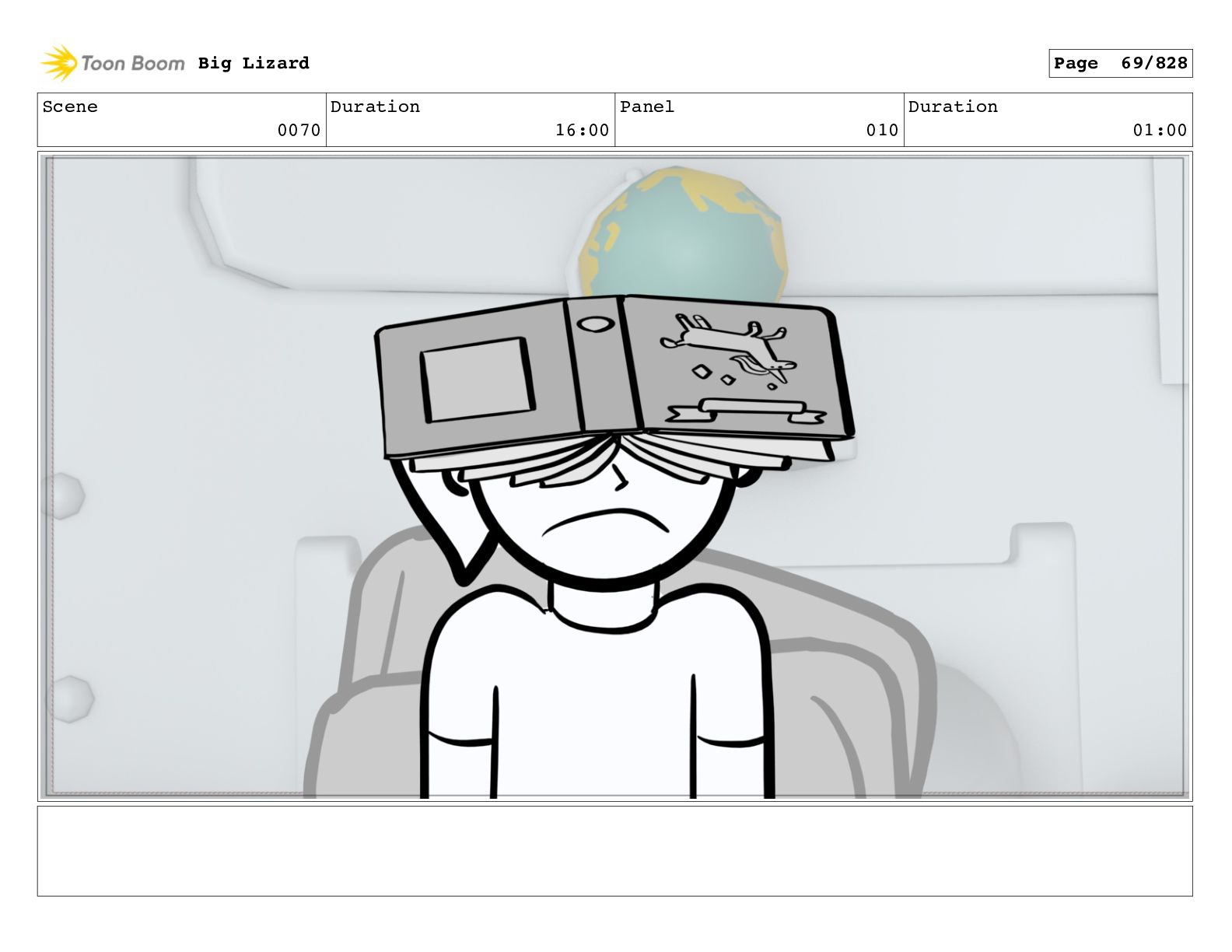
Task: Select the 'Big Lizard' project title
Action: point(254,63)
